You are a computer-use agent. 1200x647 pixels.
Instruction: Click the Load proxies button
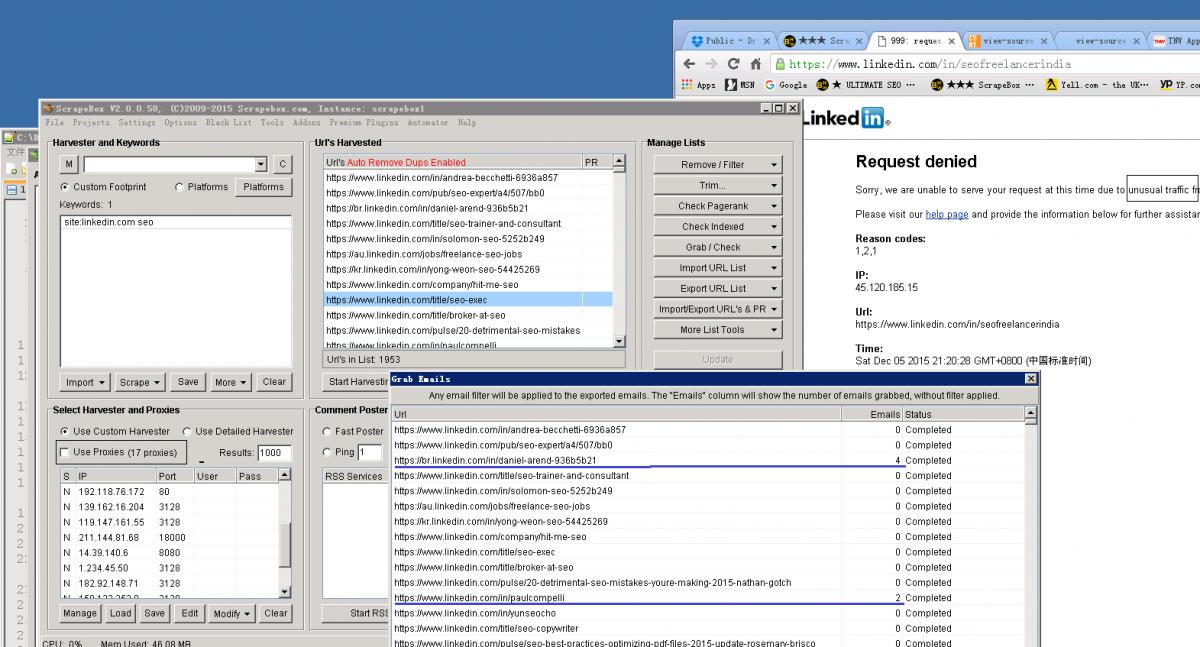click(x=121, y=613)
